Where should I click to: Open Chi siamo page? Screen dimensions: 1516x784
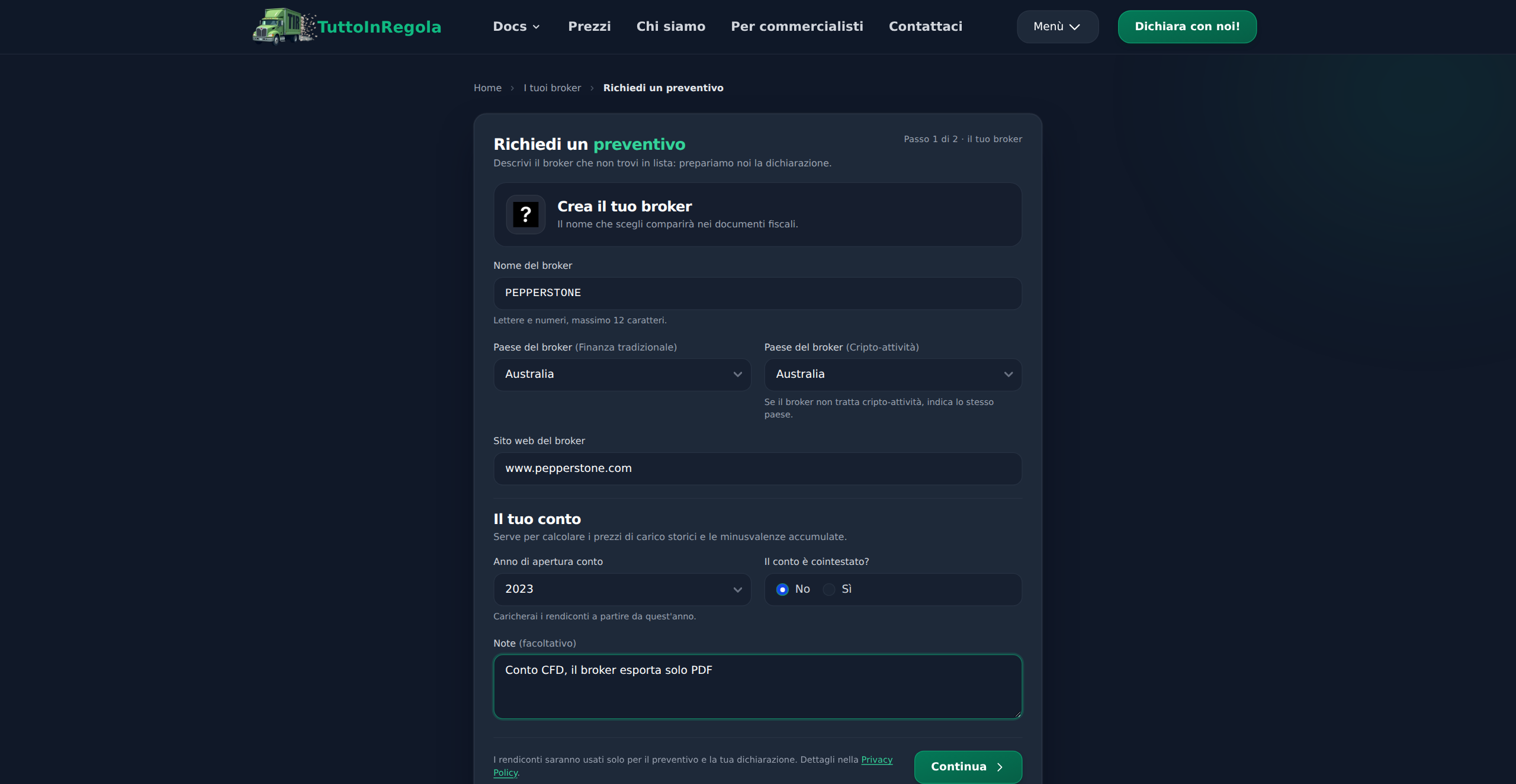coord(671,27)
